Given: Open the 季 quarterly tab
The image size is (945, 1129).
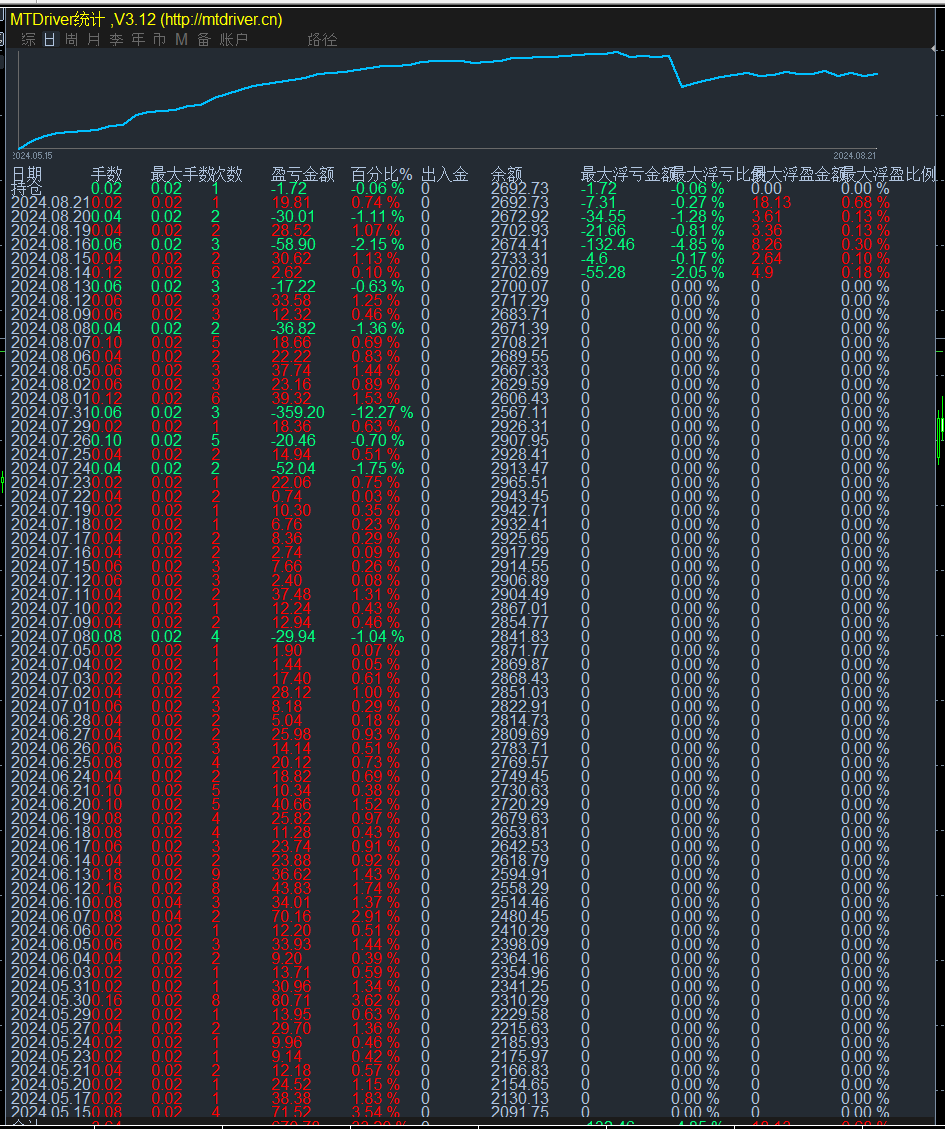Looking at the screenshot, I should pyautogui.click(x=116, y=40).
